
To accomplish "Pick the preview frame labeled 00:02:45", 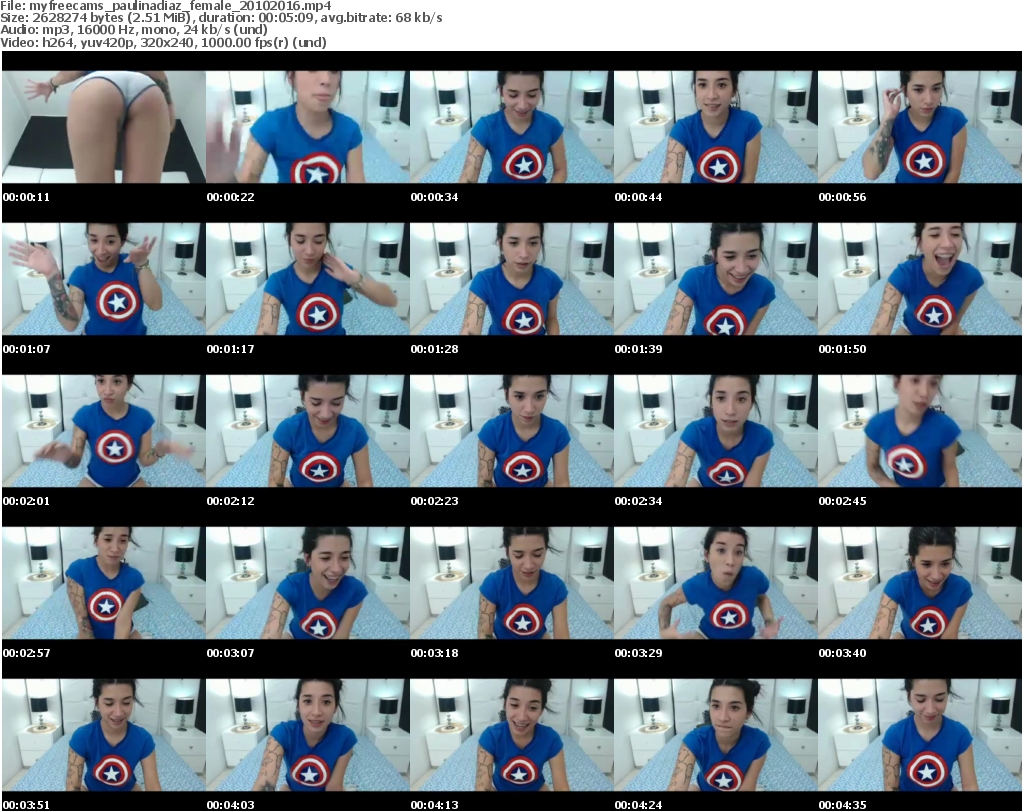I will tap(919, 431).
